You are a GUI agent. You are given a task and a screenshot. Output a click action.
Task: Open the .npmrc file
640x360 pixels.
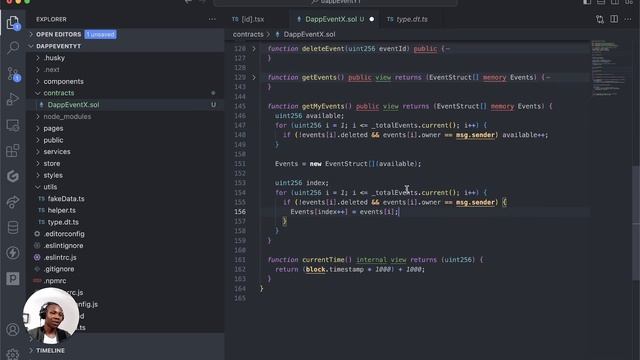[55, 281]
